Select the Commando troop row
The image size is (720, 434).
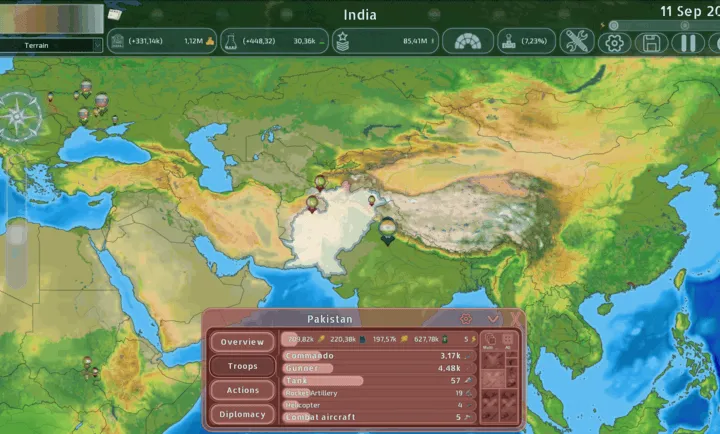click(379, 355)
